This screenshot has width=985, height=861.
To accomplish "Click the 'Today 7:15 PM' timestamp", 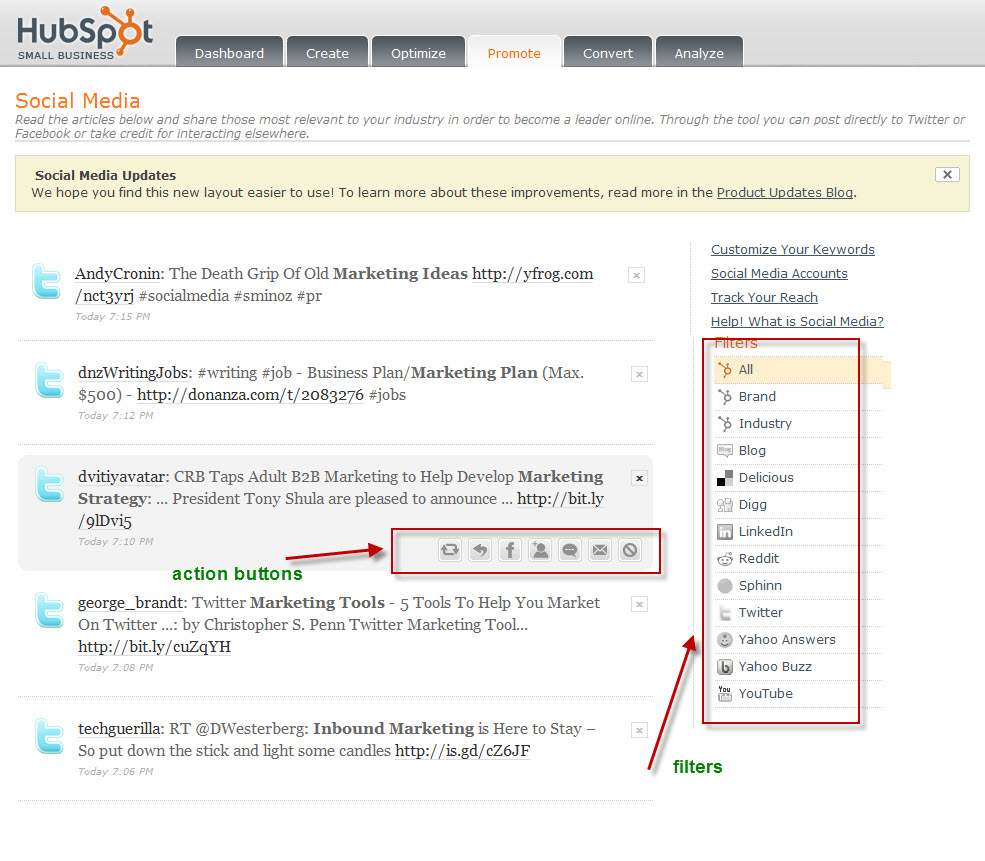I will (112, 317).
